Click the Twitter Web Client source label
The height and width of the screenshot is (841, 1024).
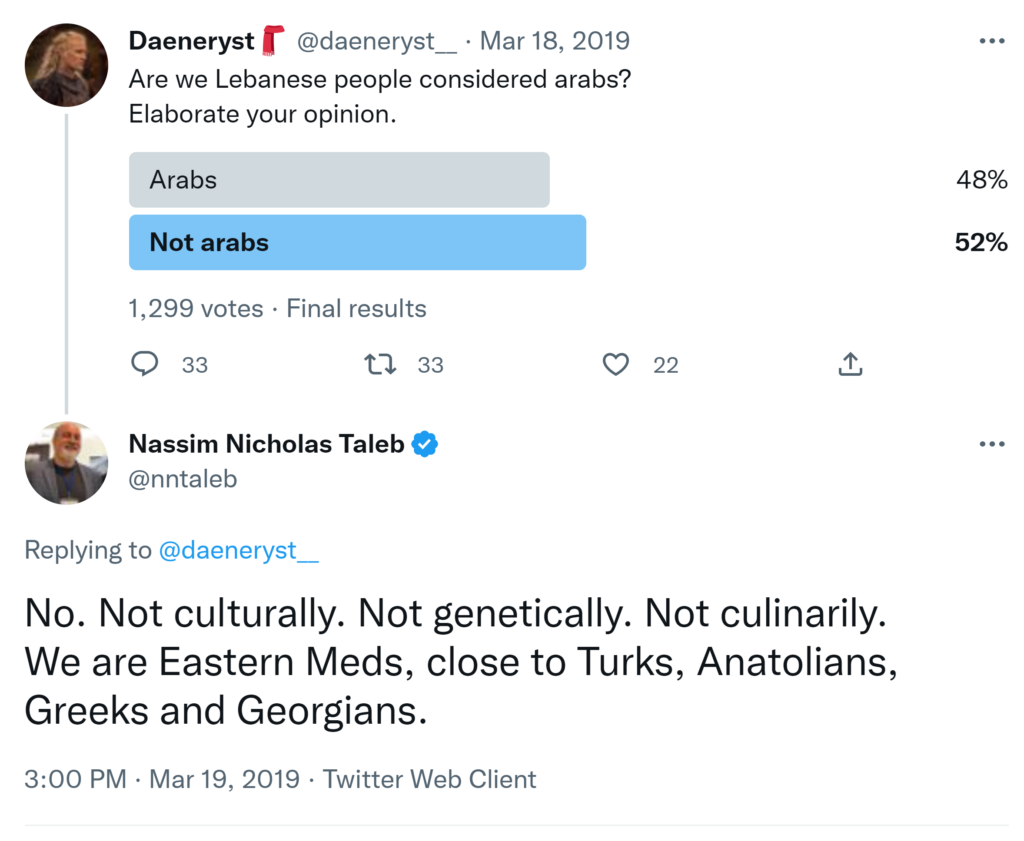430,779
